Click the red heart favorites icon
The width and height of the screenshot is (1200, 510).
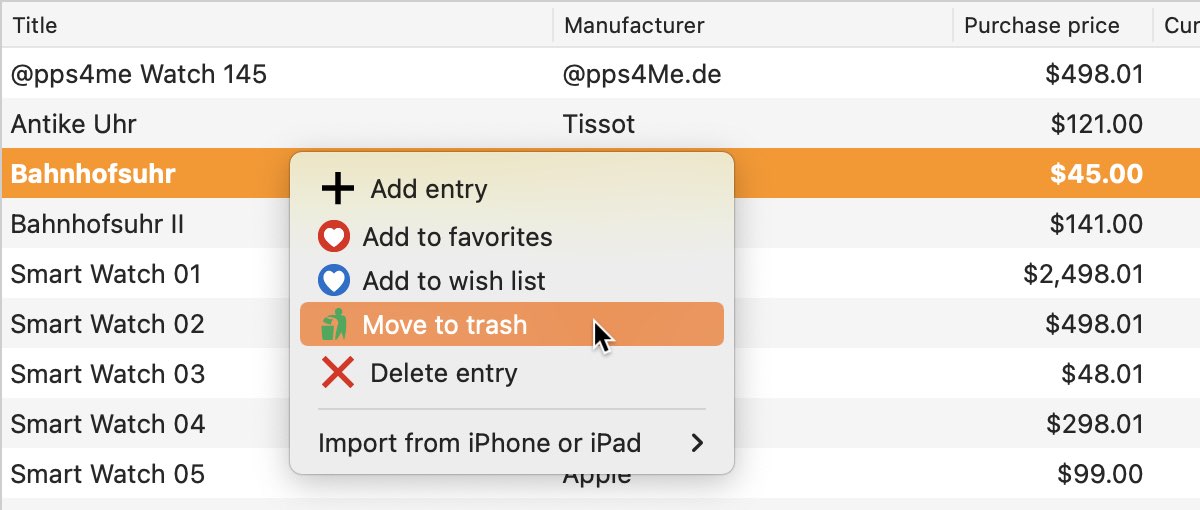pyautogui.click(x=334, y=237)
